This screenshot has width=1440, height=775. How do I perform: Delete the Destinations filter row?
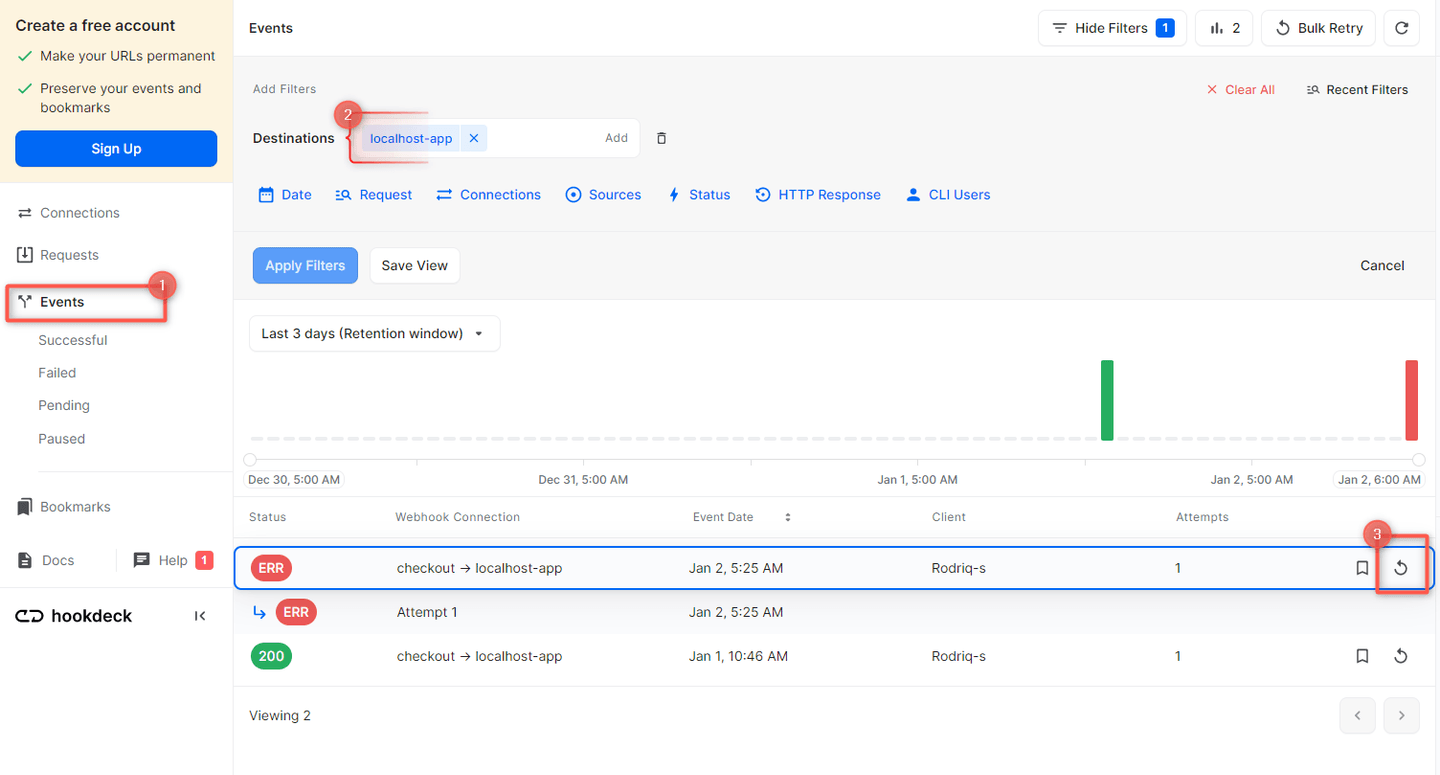point(661,138)
